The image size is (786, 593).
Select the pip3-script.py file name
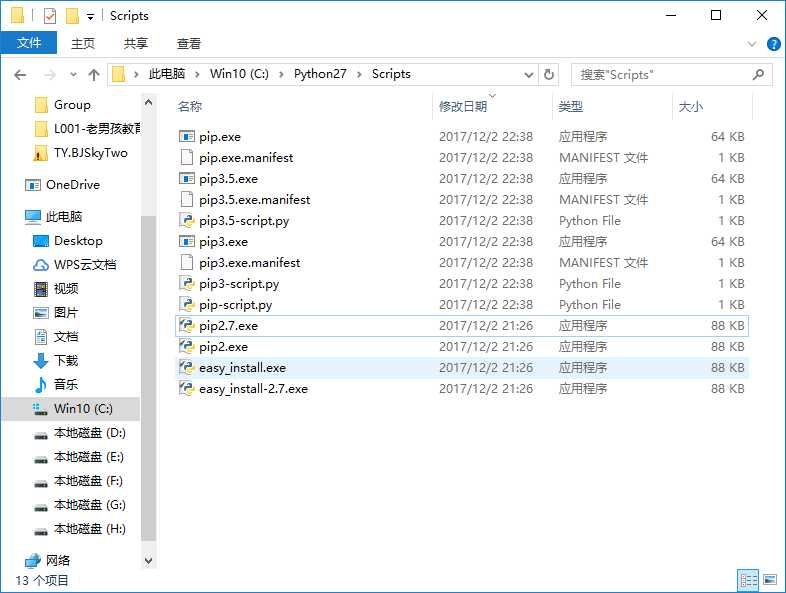coord(239,284)
